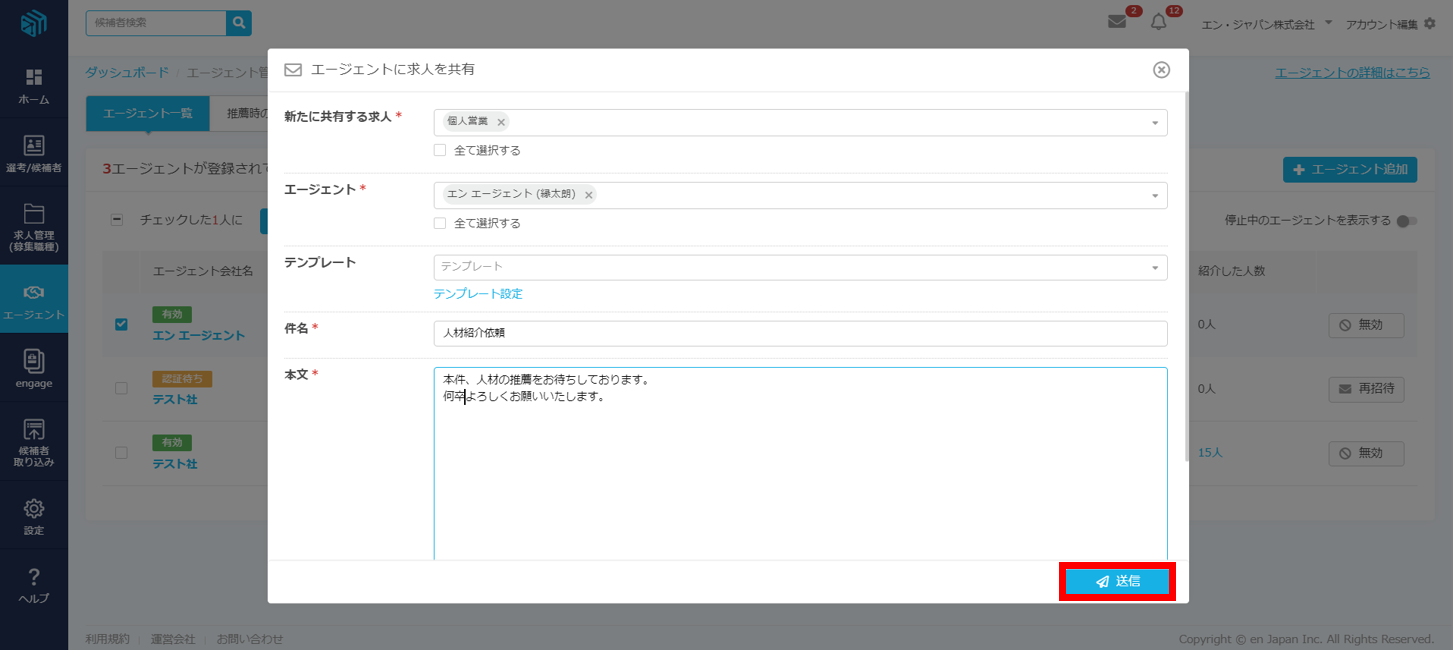Open 求人管理 folder icon in sidebar

pyautogui.click(x=34, y=213)
